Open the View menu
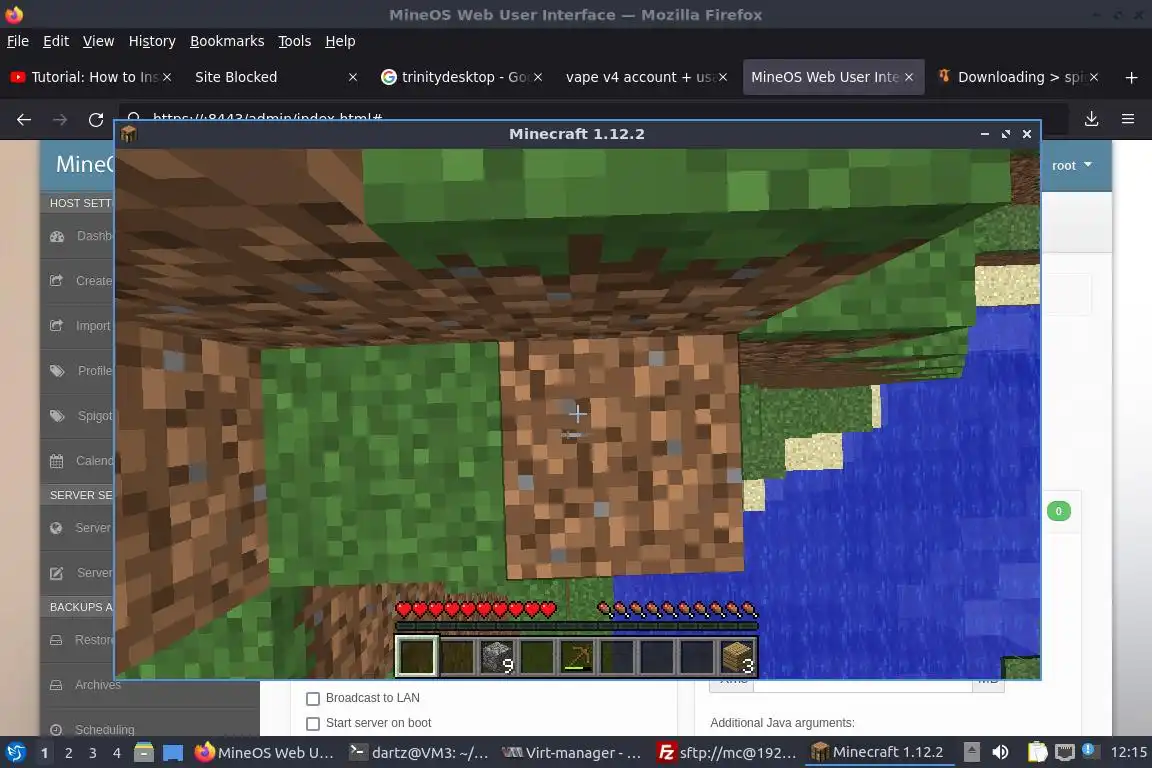1152x768 pixels. pyautogui.click(x=98, y=41)
